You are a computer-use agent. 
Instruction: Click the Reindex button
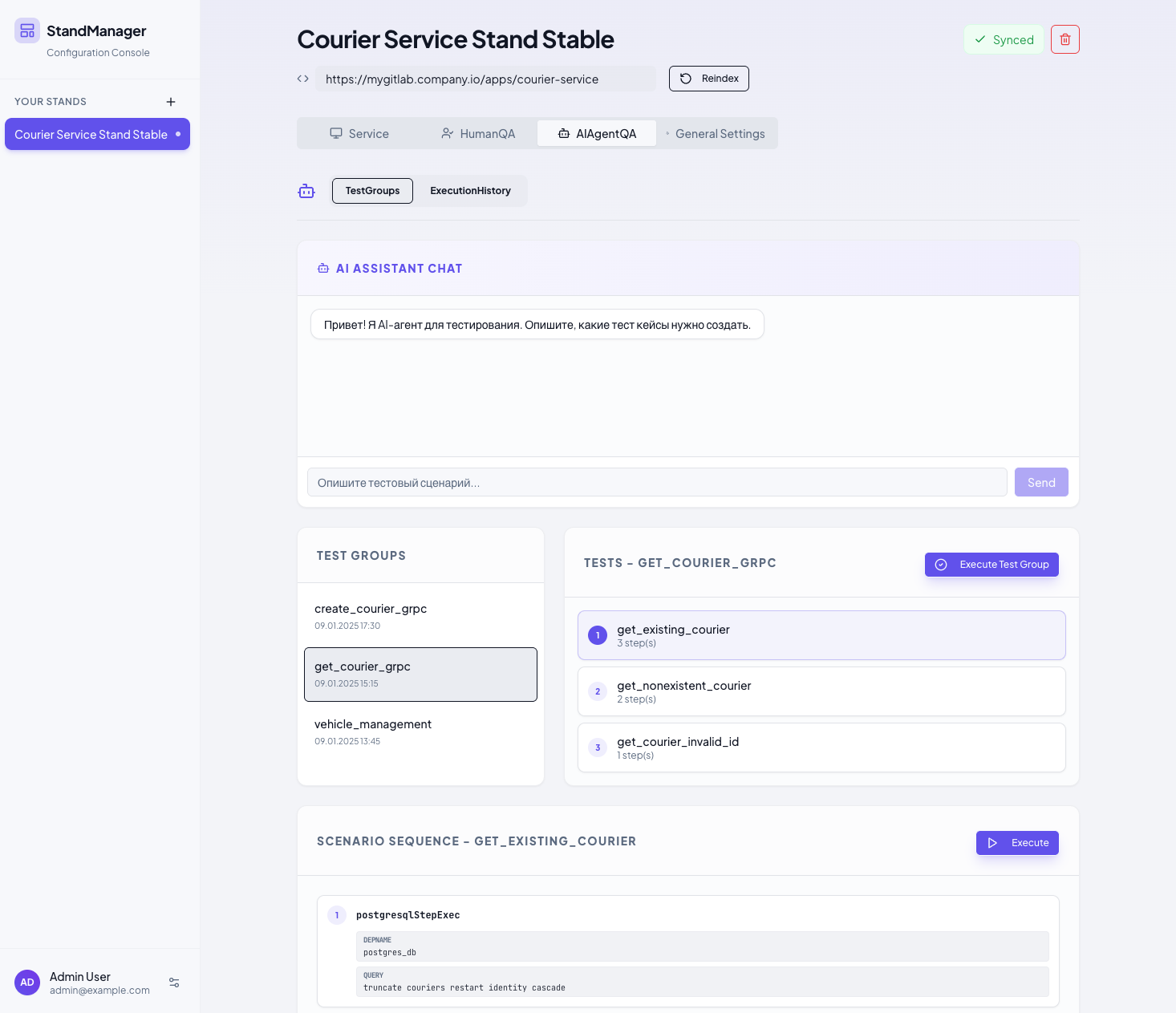tap(709, 79)
